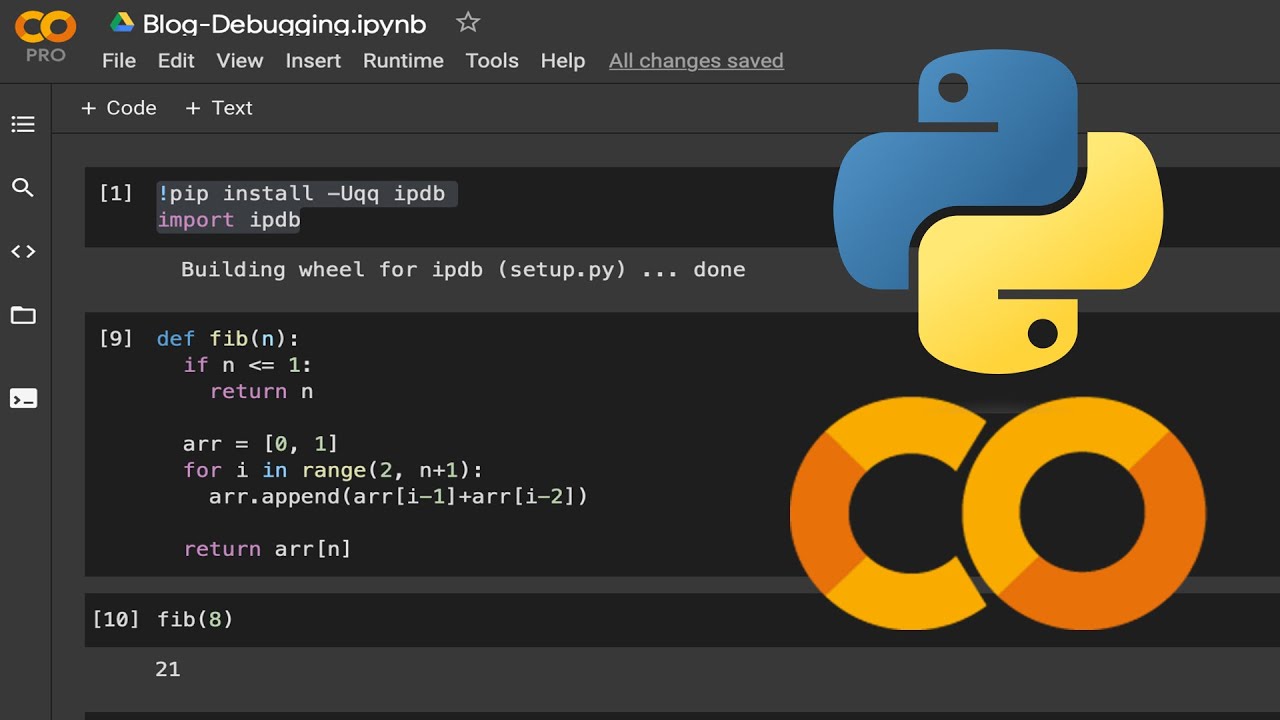The image size is (1280, 720).
Task: Click the 'return n' line
Action: pos(261,391)
